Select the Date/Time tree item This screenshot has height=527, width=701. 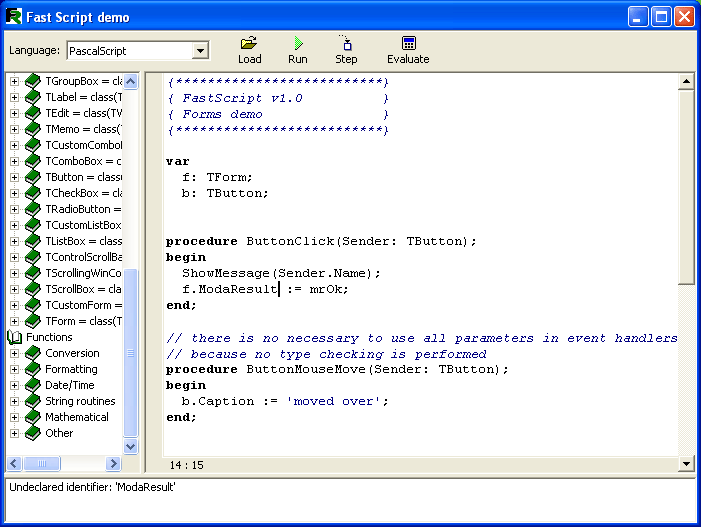pos(70,385)
